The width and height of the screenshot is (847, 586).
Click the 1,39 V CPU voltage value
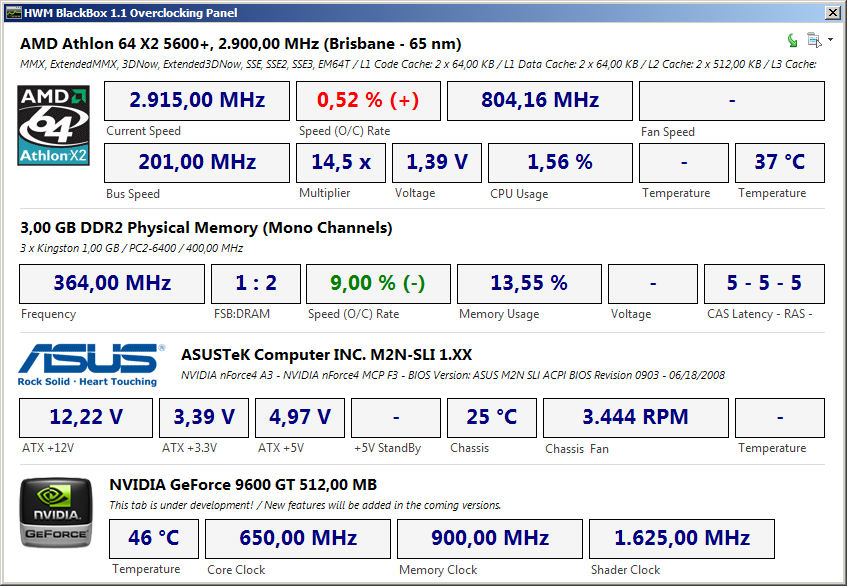click(436, 163)
